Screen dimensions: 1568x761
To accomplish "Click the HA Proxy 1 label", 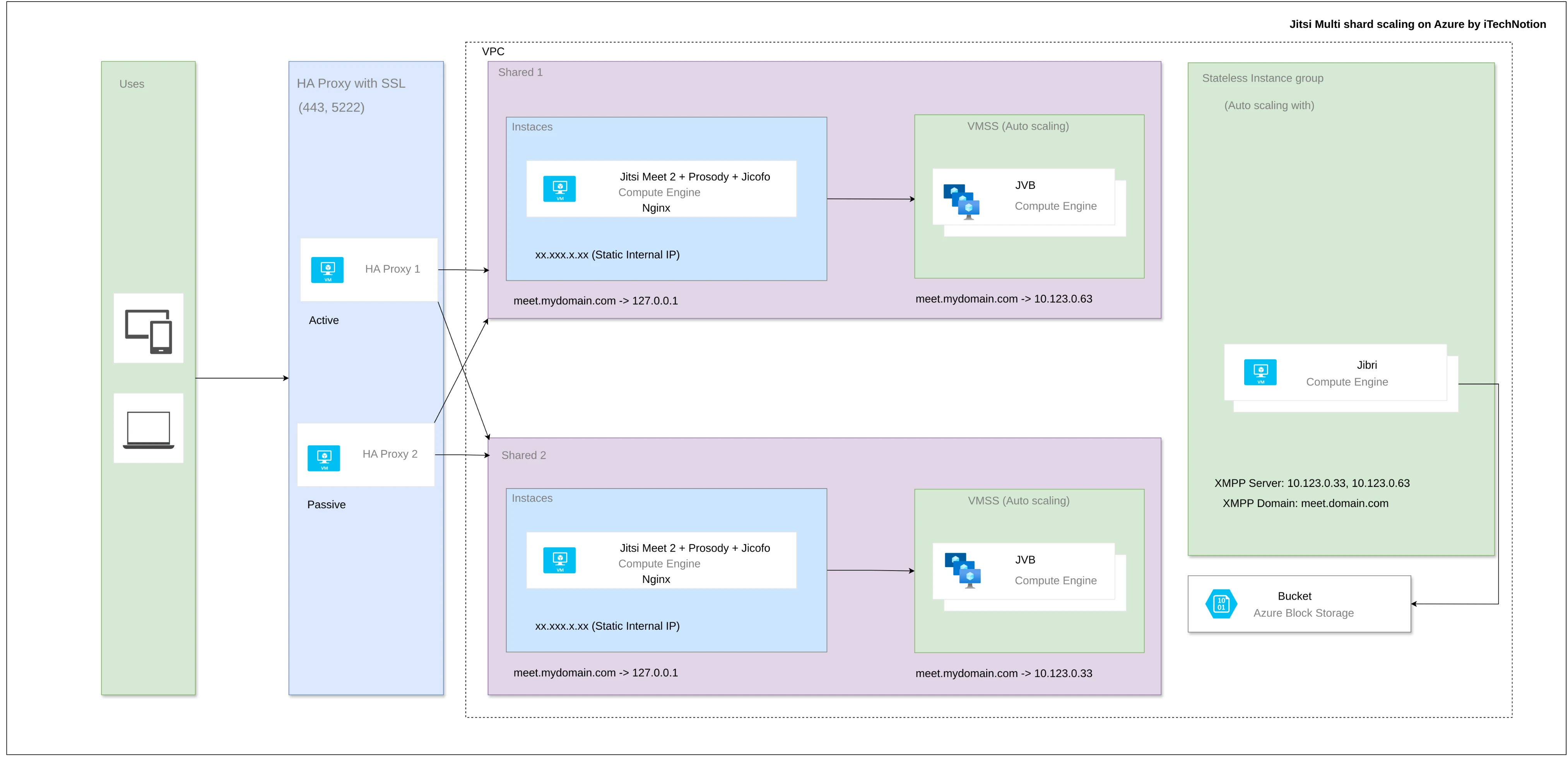I will (x=393, y=269).
